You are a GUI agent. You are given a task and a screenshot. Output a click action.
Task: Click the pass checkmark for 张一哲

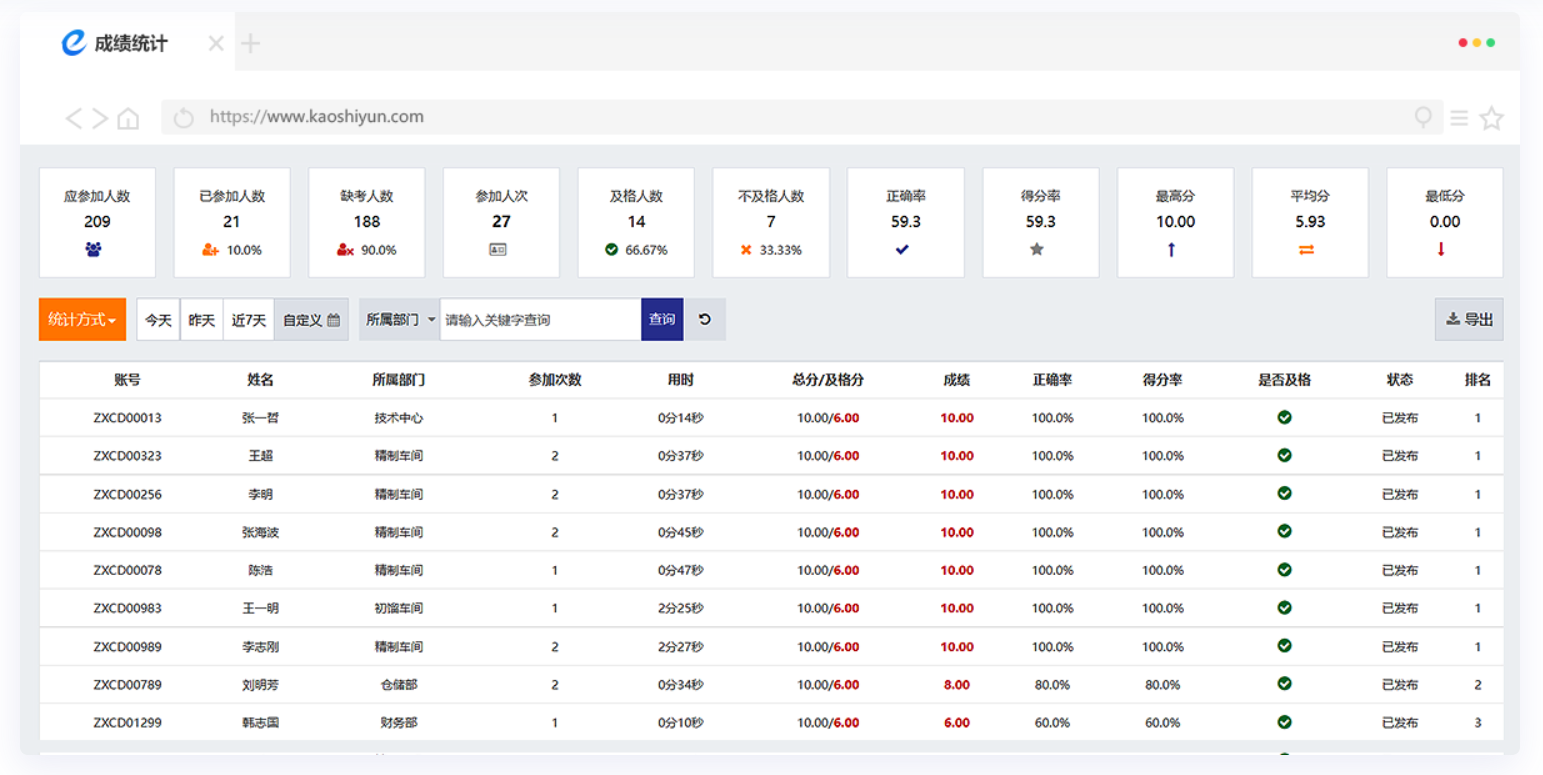click(1284, 417)
